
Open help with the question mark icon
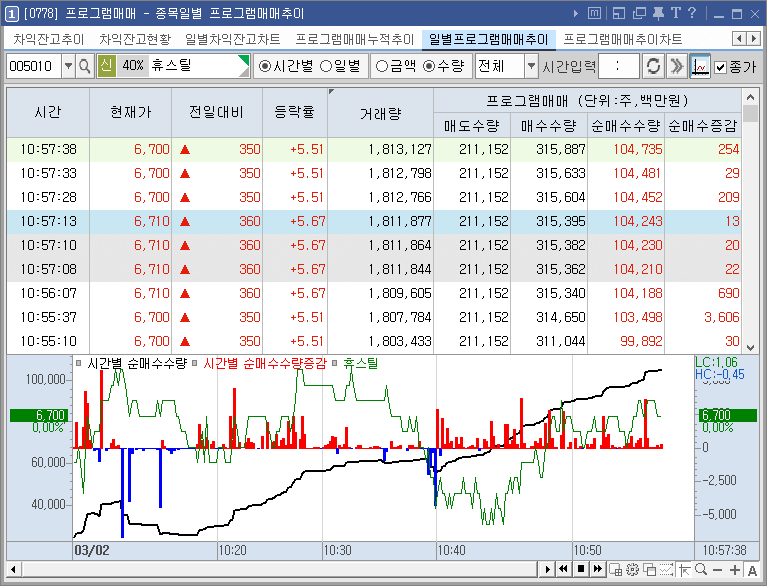click(x=692, y=13)
